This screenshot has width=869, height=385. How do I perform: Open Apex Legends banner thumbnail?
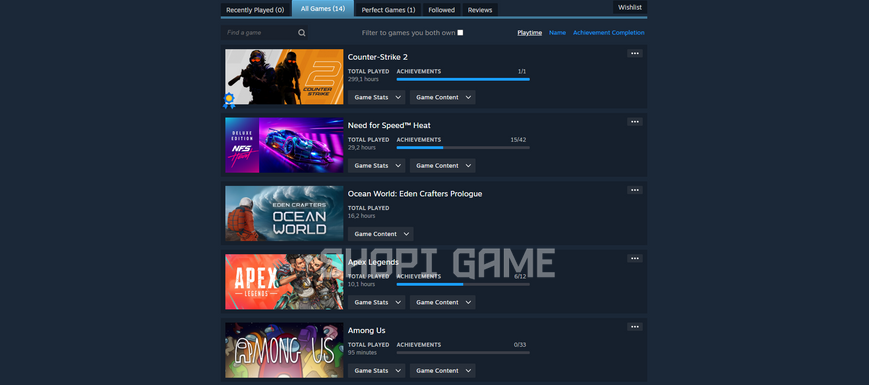[284, 281]
